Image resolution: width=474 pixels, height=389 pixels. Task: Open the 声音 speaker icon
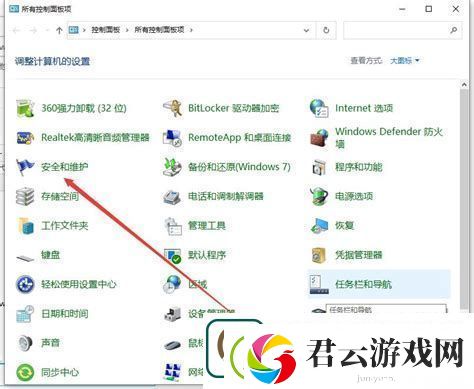coord(25,343)
